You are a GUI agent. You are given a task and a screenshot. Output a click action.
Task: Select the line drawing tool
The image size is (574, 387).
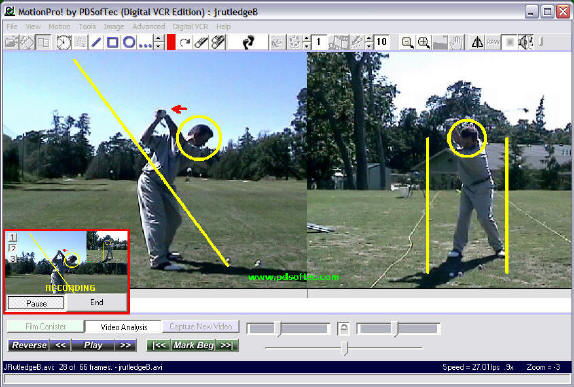pyautogui.click(x=96, y=42)
